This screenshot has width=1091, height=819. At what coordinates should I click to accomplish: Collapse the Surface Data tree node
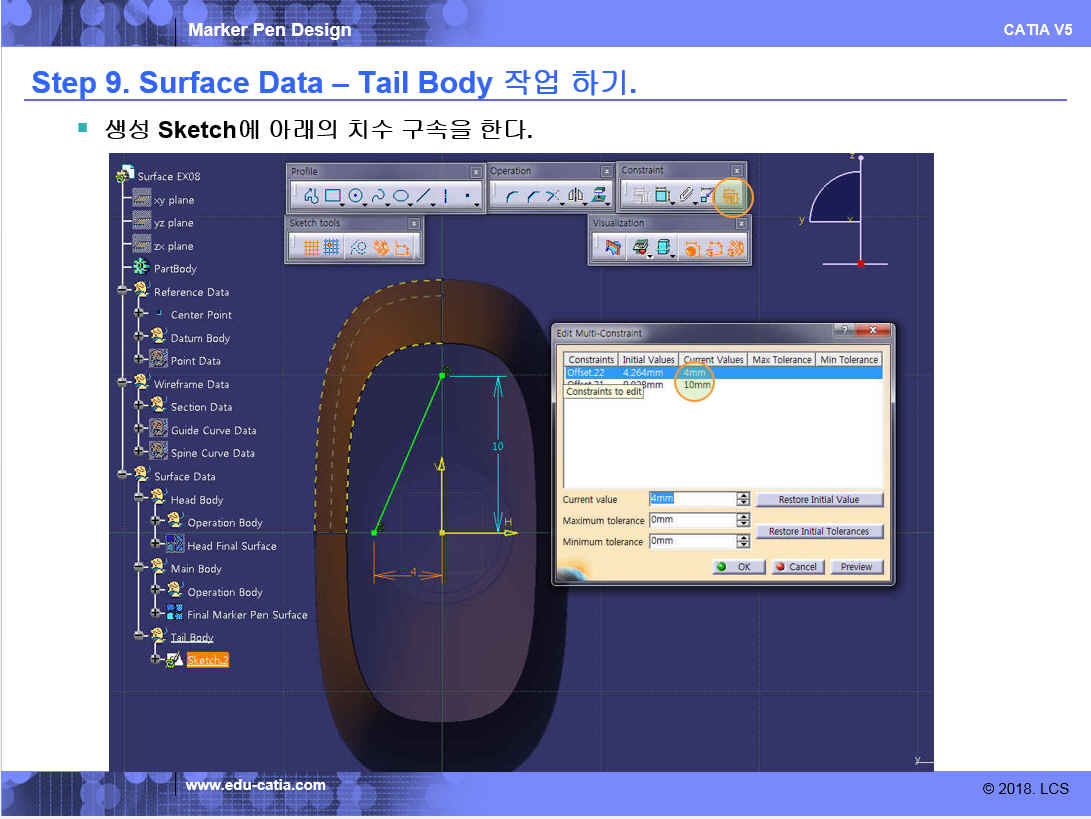(x=123, y=476)
